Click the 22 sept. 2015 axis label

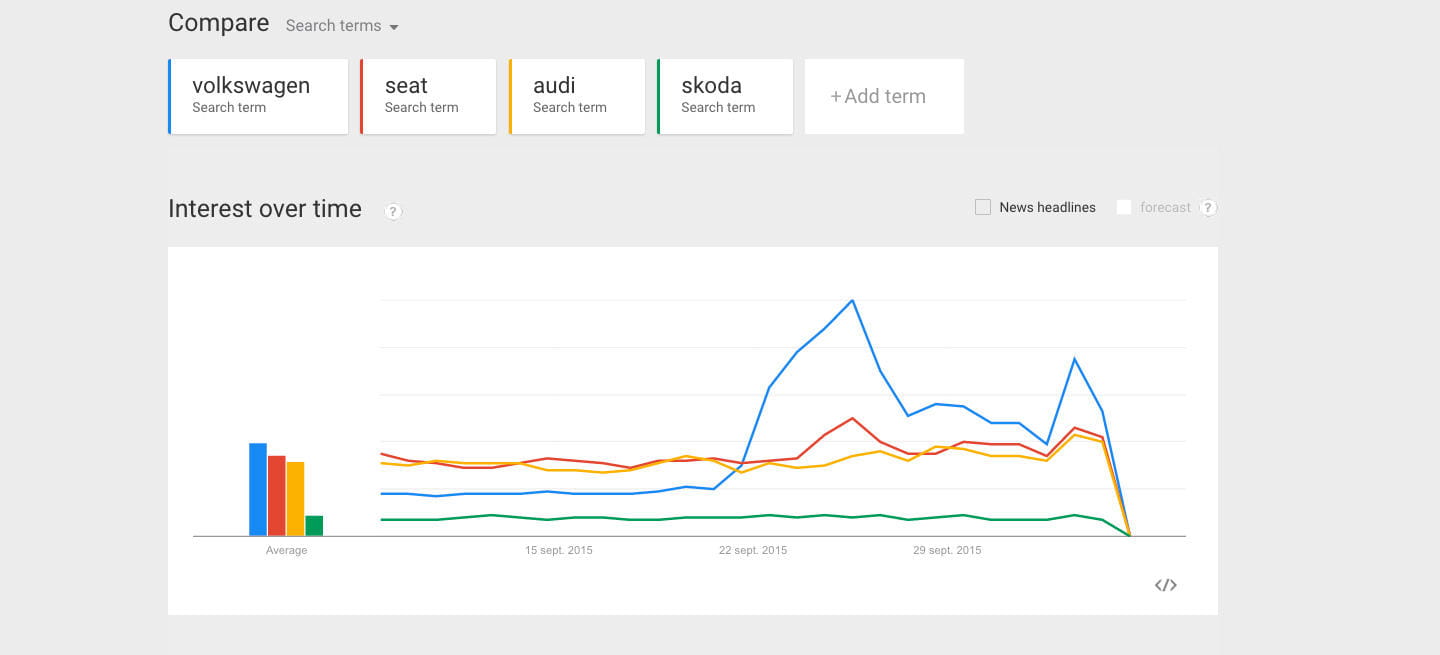click(x=753, y=550)
